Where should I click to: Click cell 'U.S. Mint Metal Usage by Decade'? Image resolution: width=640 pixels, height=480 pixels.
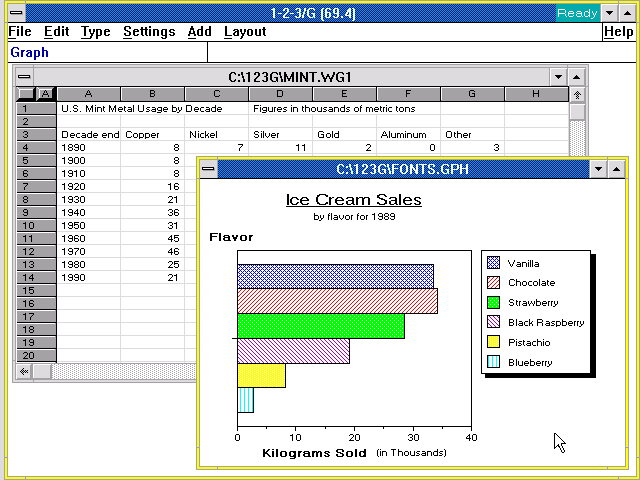pyautogui.click(x=142, y=109)
